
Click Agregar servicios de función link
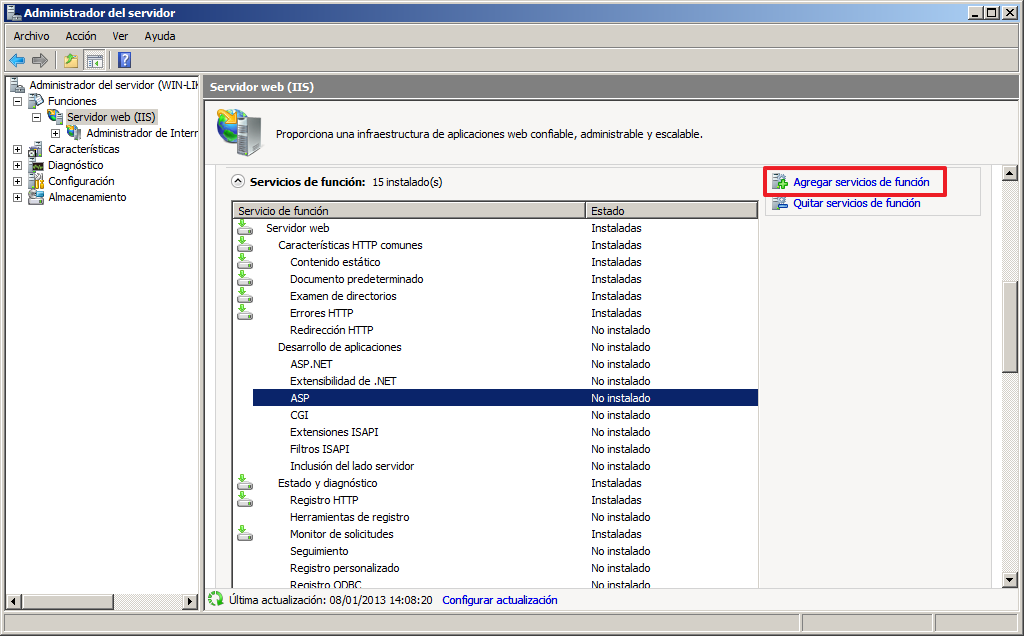[860, 182]
